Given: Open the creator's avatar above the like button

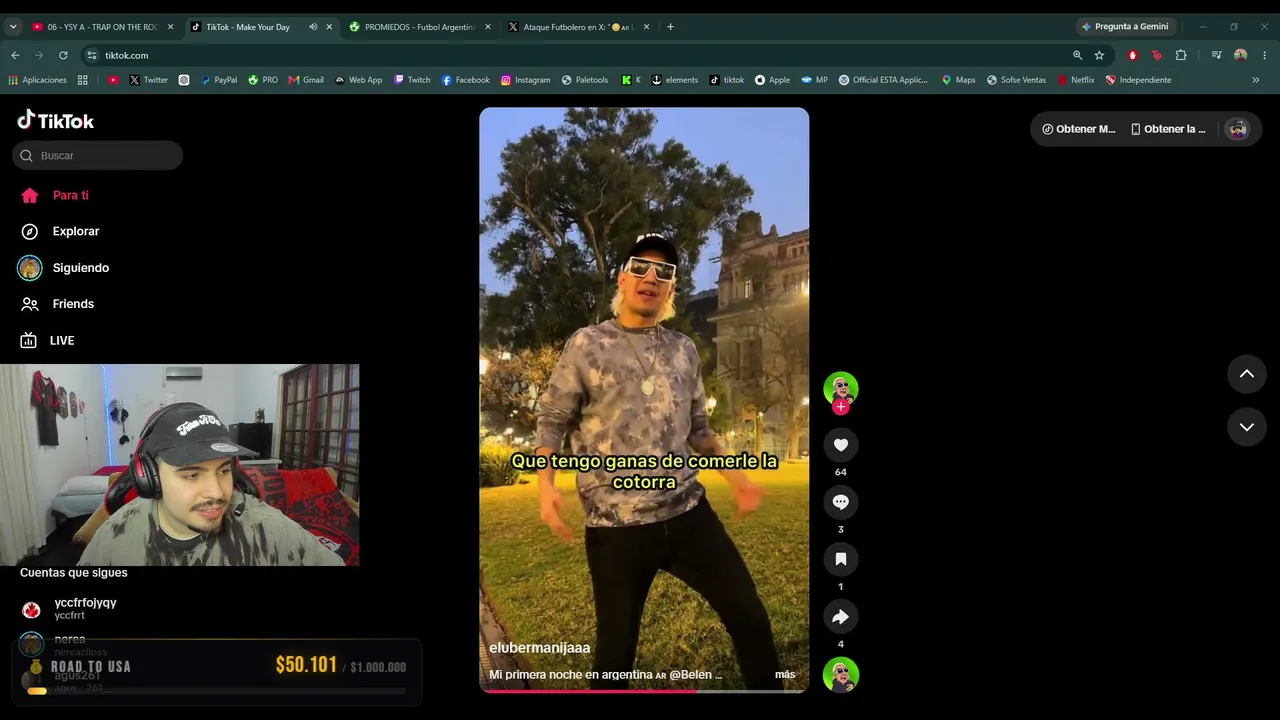Looking at the screenshot, I should (841, 388).
